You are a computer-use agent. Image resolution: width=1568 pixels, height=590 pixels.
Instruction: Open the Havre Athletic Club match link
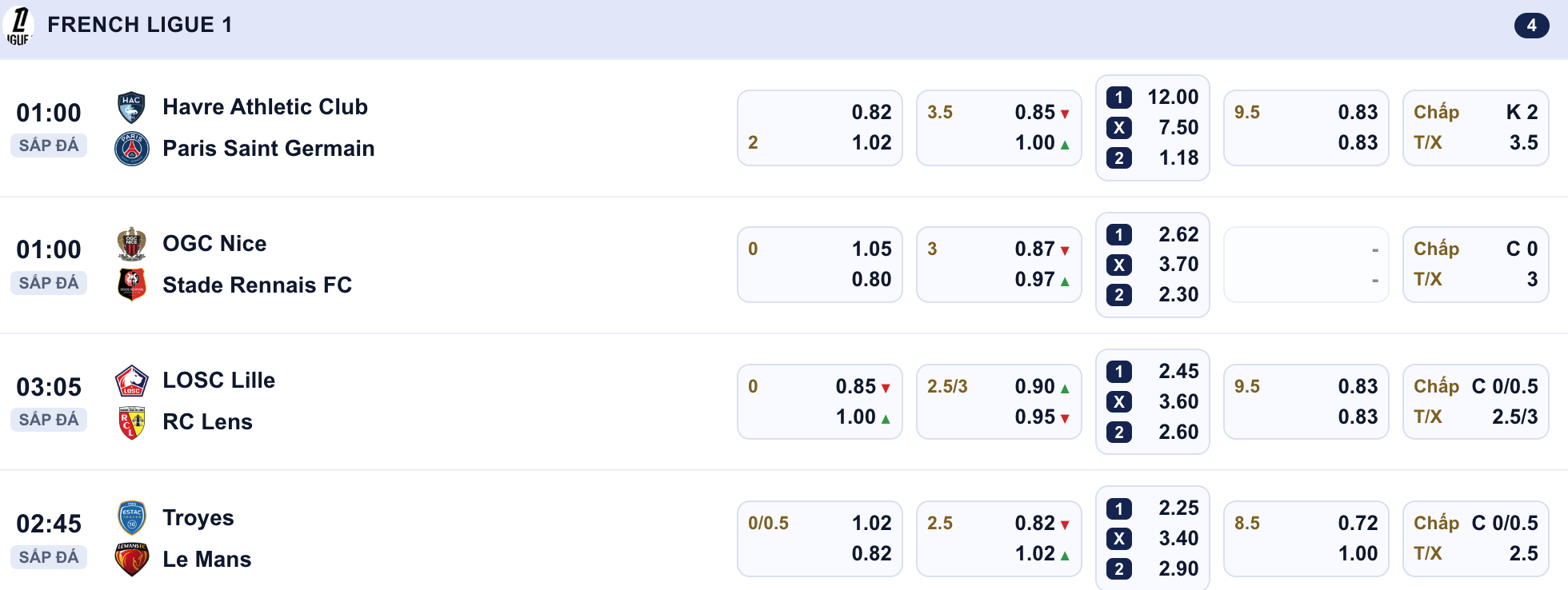click(265, 107)
